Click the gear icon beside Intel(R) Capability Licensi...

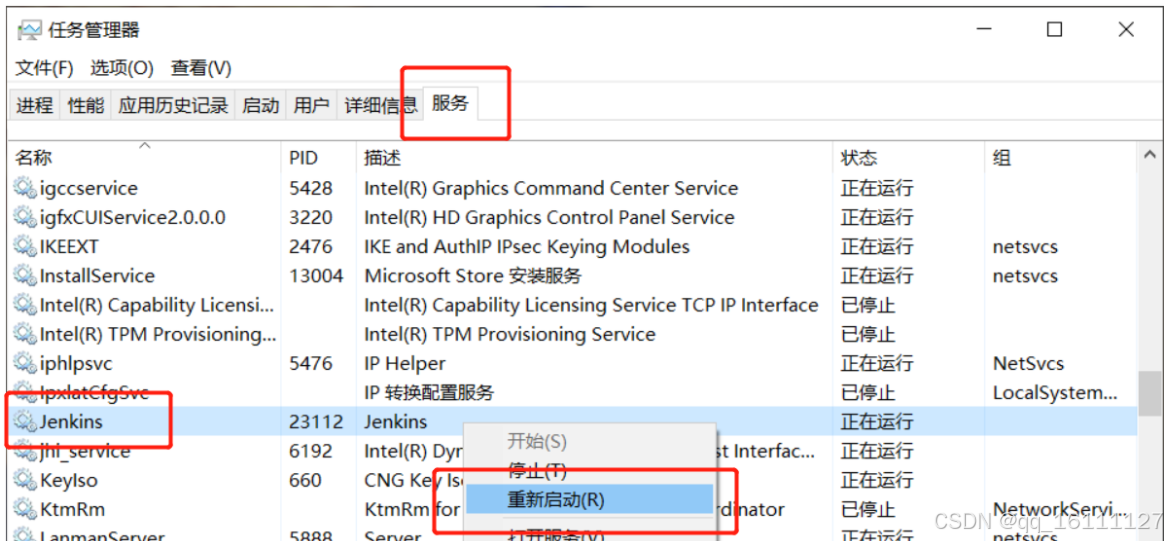click(x=25, y=305)
